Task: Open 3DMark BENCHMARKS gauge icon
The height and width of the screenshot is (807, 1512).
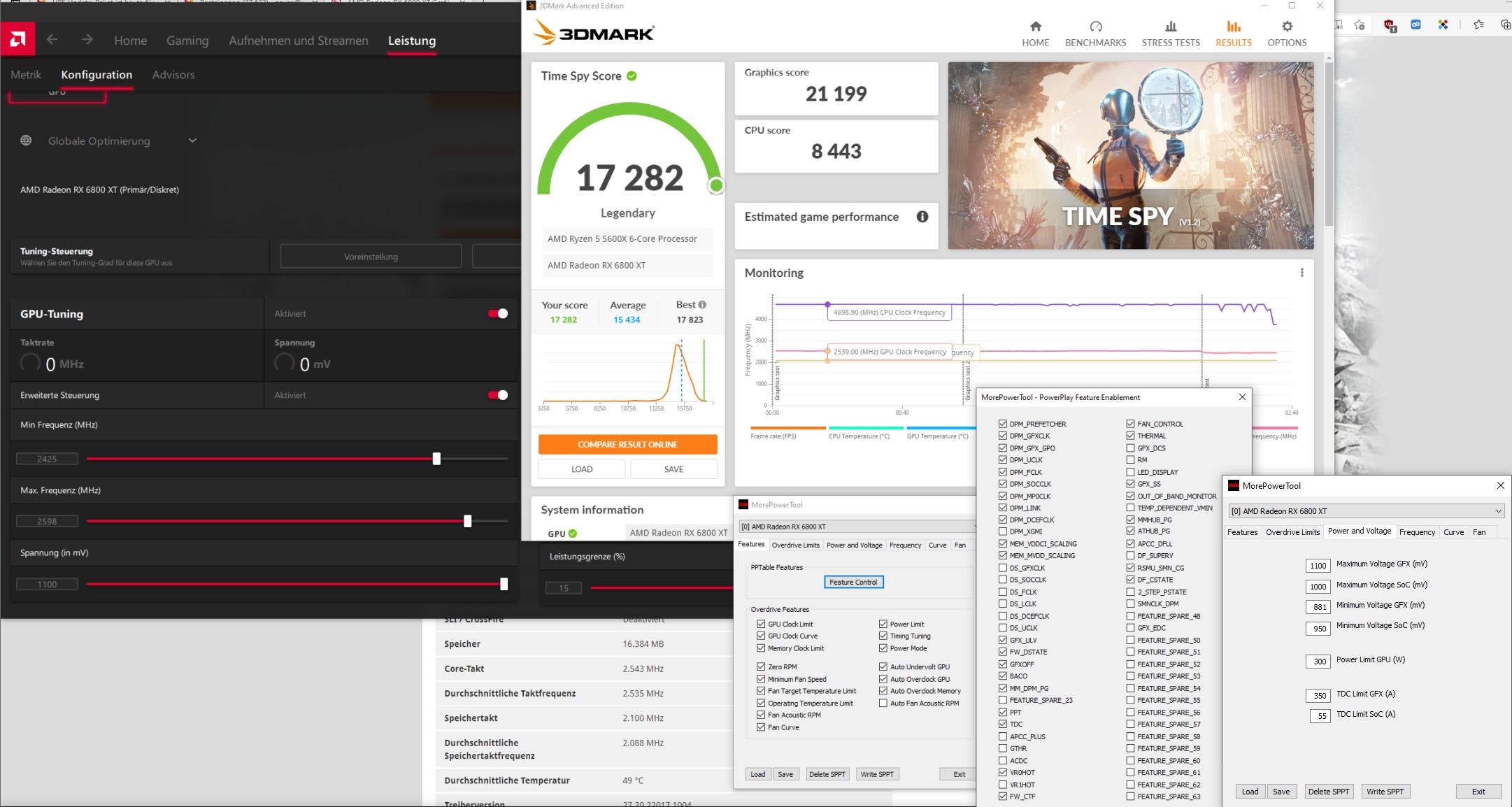Action: tap(1096, 27)
